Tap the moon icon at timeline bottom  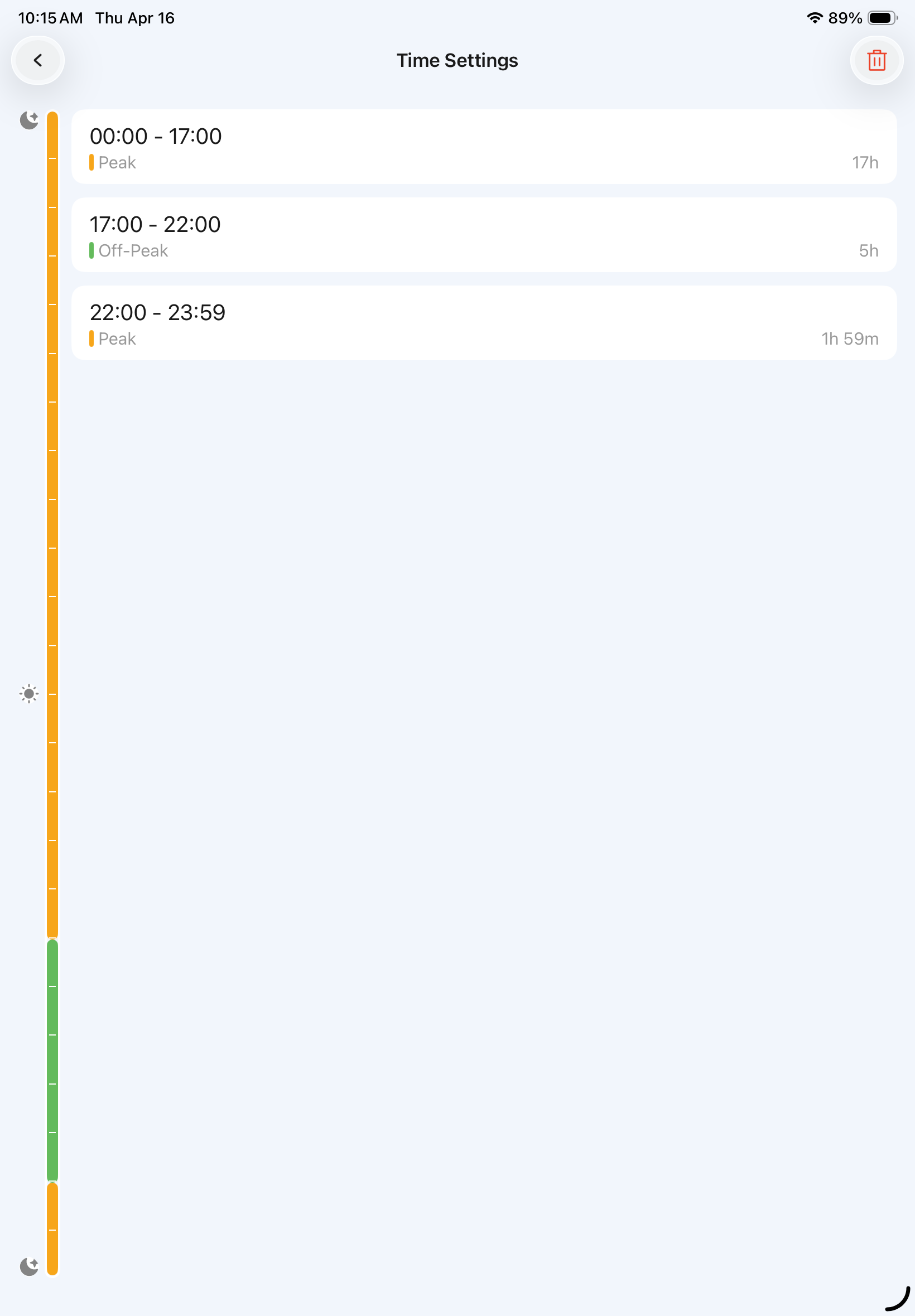[29, 1266]
